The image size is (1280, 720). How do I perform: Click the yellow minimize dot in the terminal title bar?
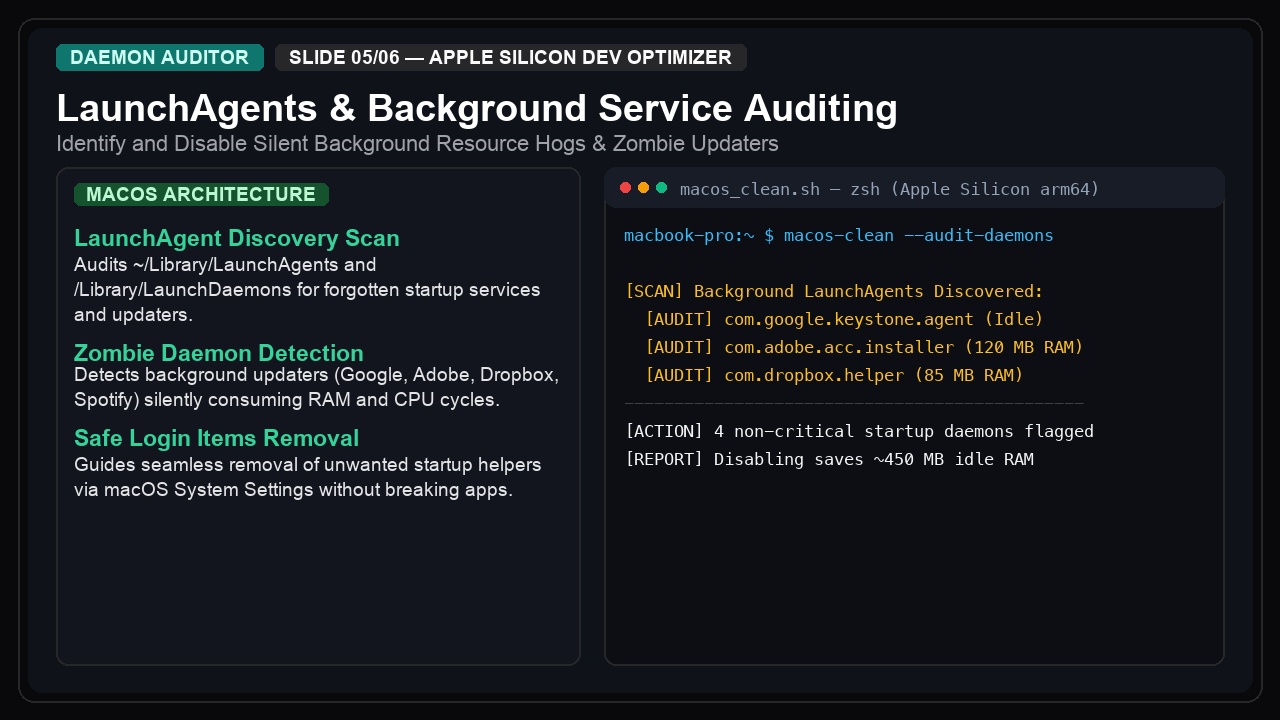point(644,188)
